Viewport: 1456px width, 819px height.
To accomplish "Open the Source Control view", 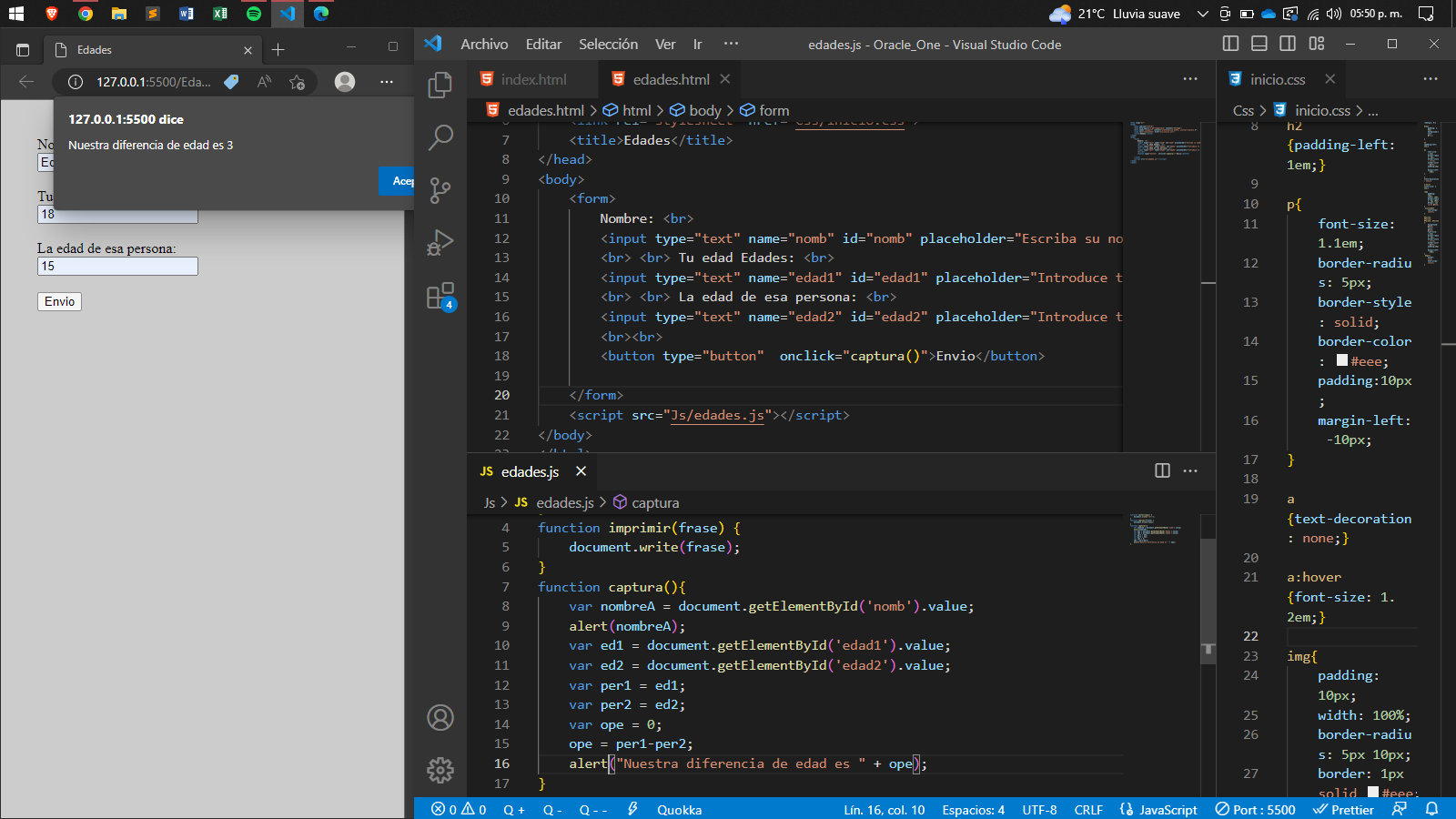I will [440, 190].
